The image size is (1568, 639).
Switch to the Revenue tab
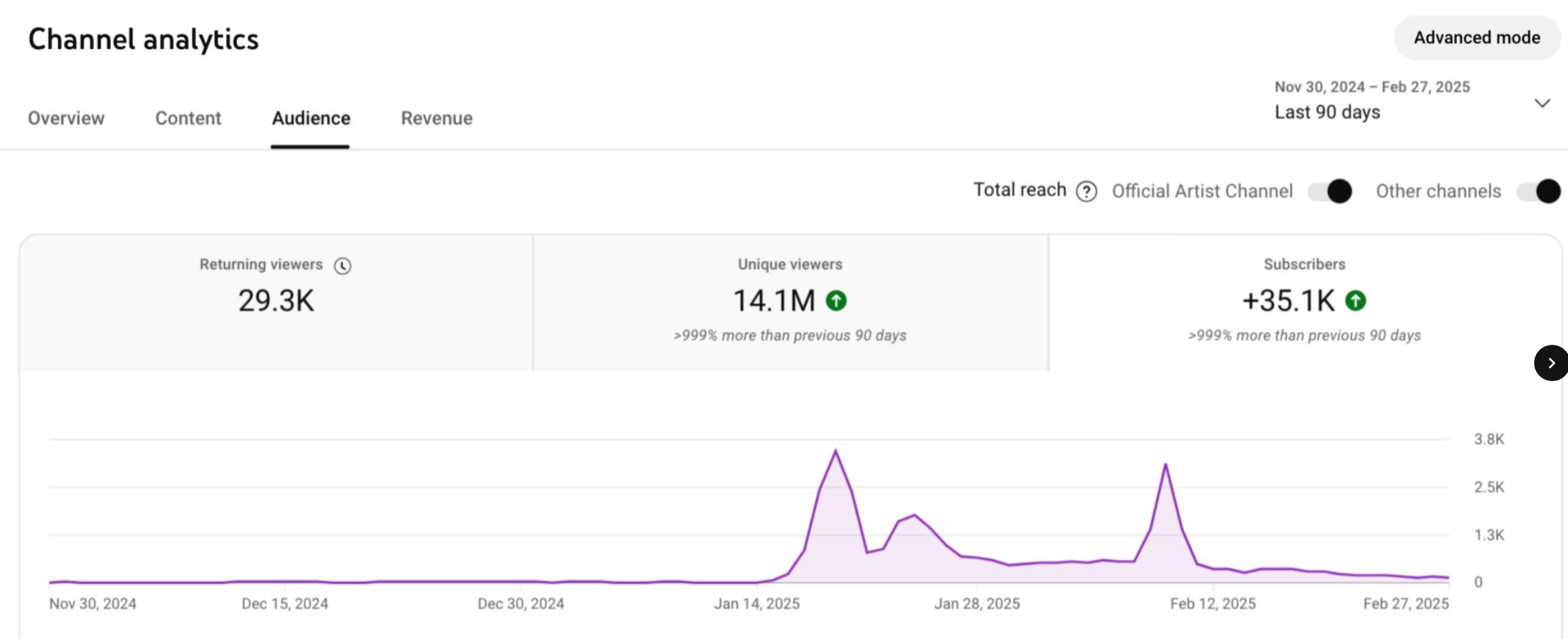437,118
